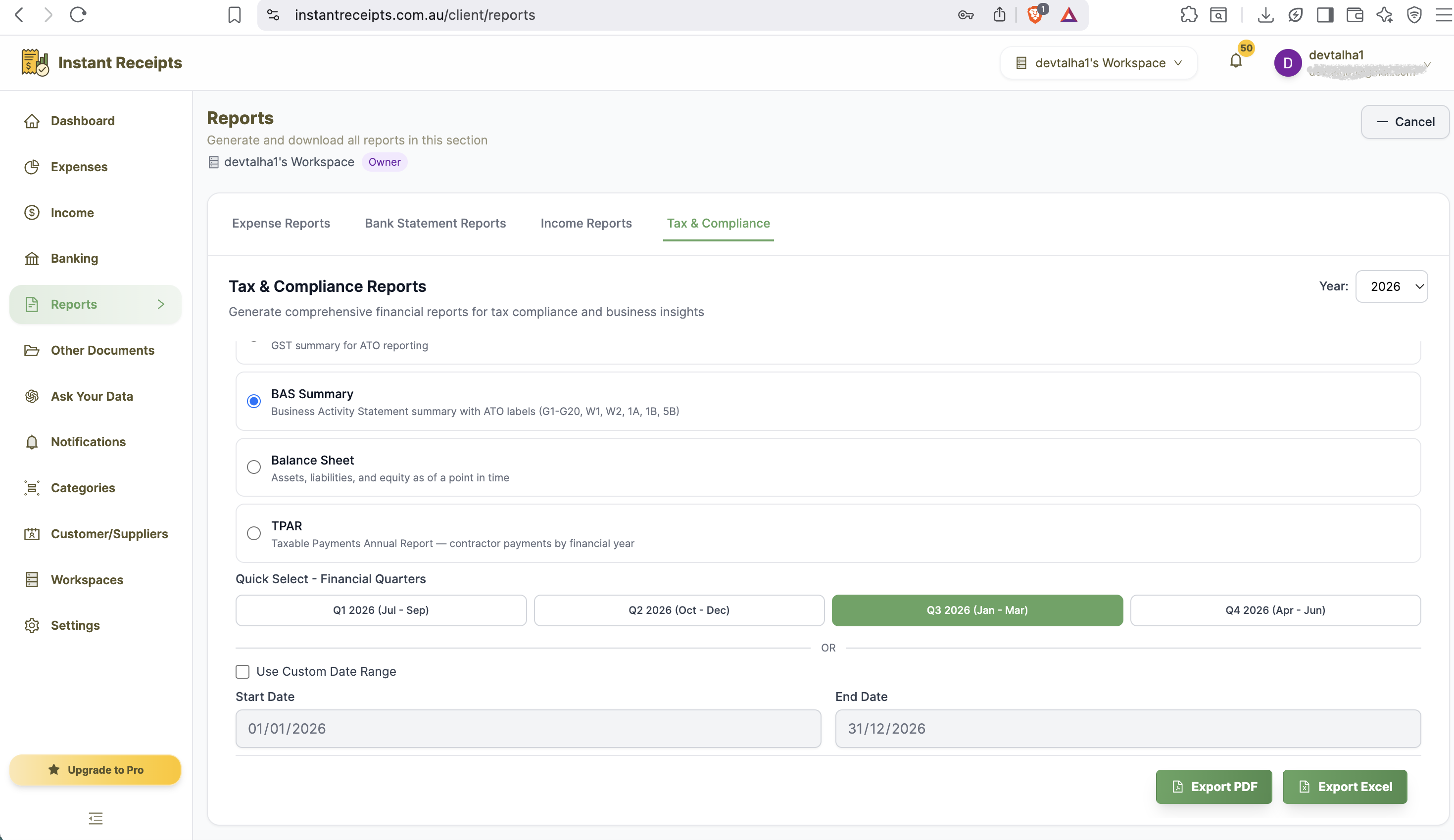Click the Instant Receipts logo
The height and width of the screenshot is (840, 1454).
[101, 62]
